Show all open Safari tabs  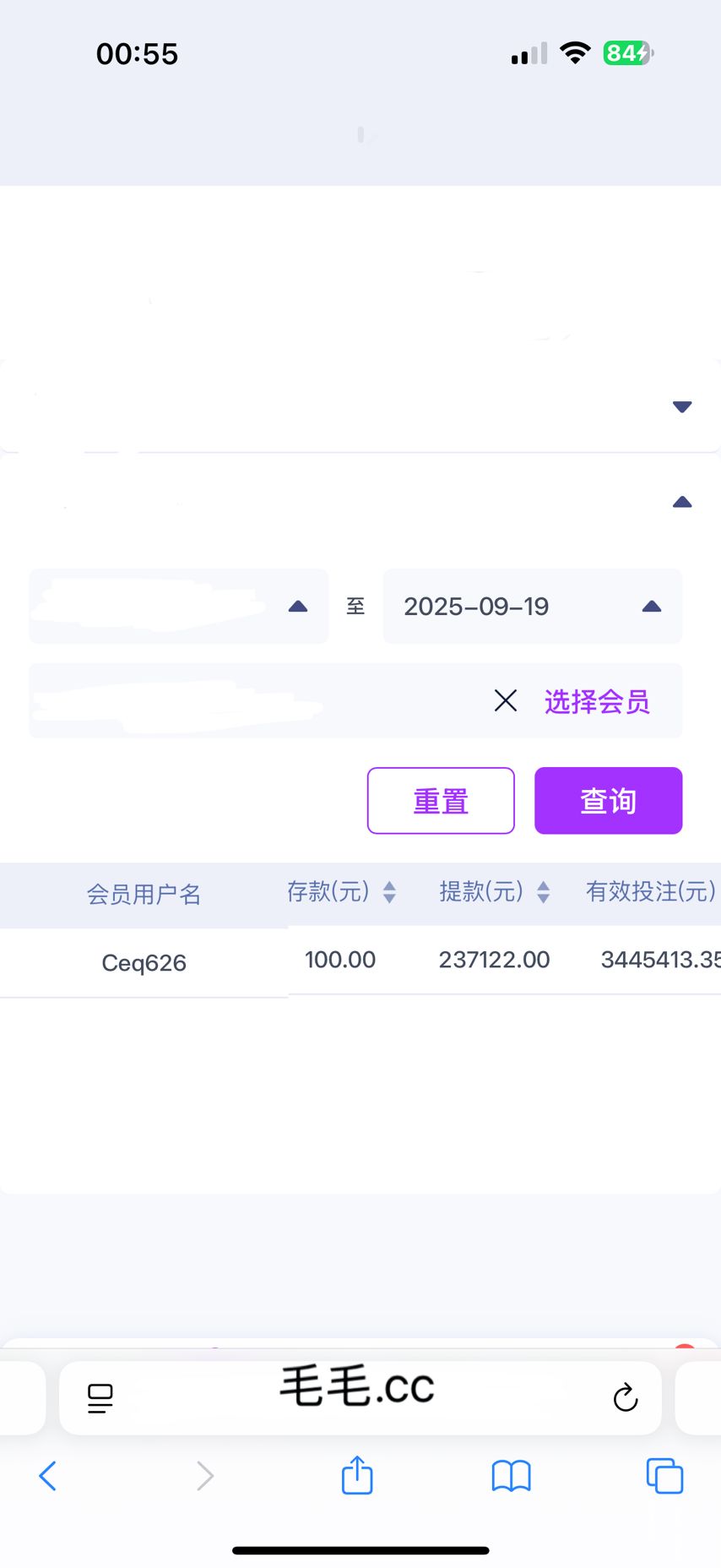click(x=664, y=1476)
